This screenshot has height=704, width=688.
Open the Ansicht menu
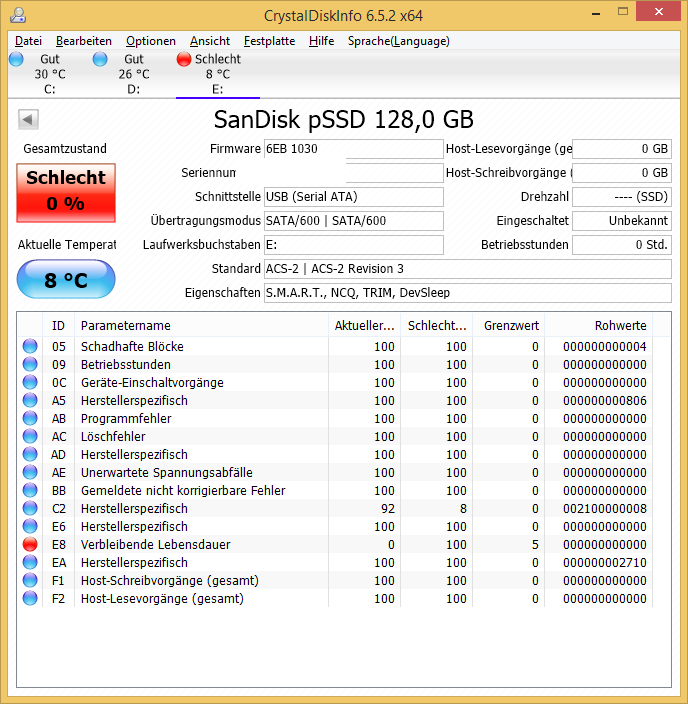[210, 41]
